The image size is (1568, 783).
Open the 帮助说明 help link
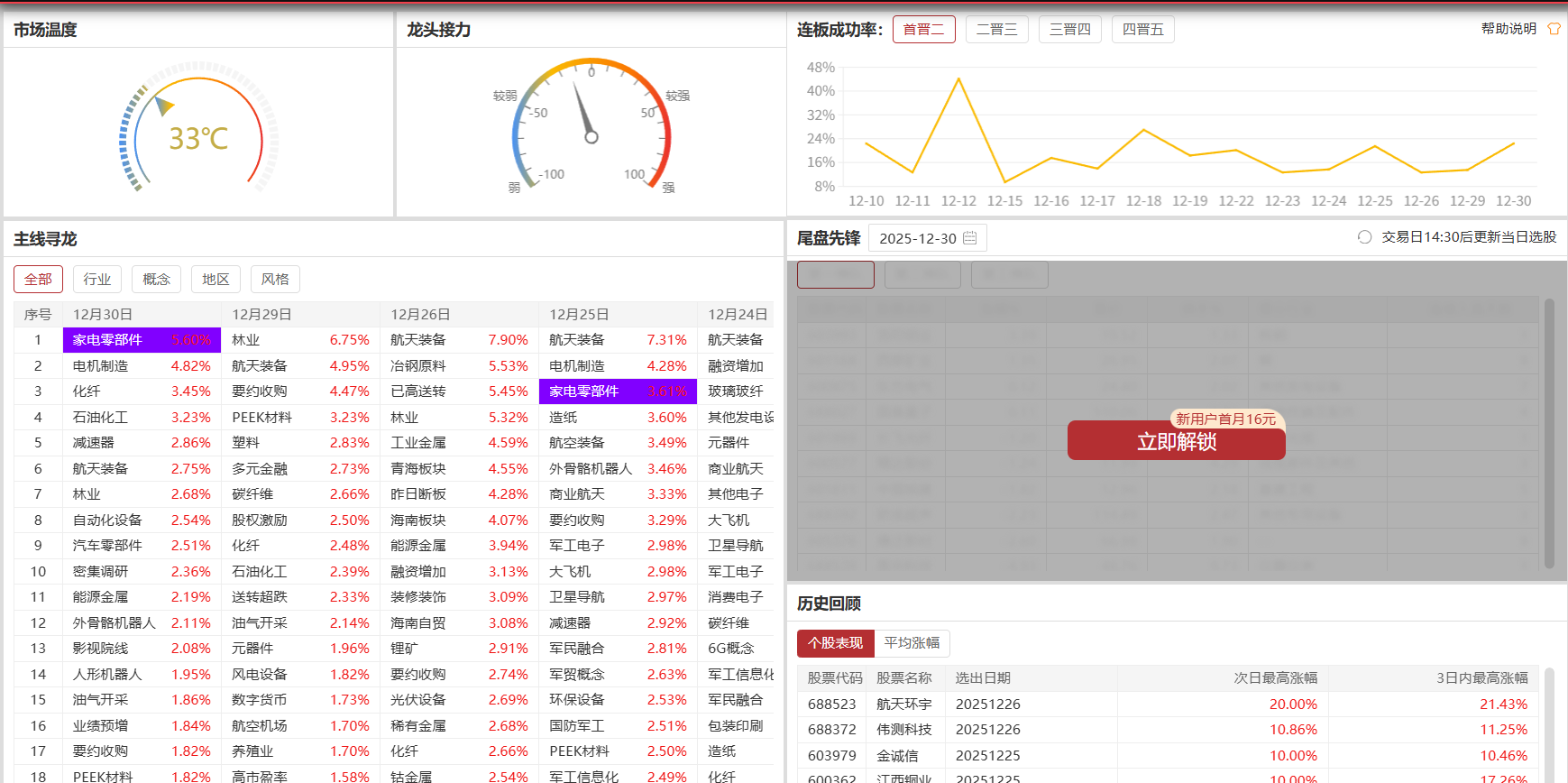pos(1508,29)
